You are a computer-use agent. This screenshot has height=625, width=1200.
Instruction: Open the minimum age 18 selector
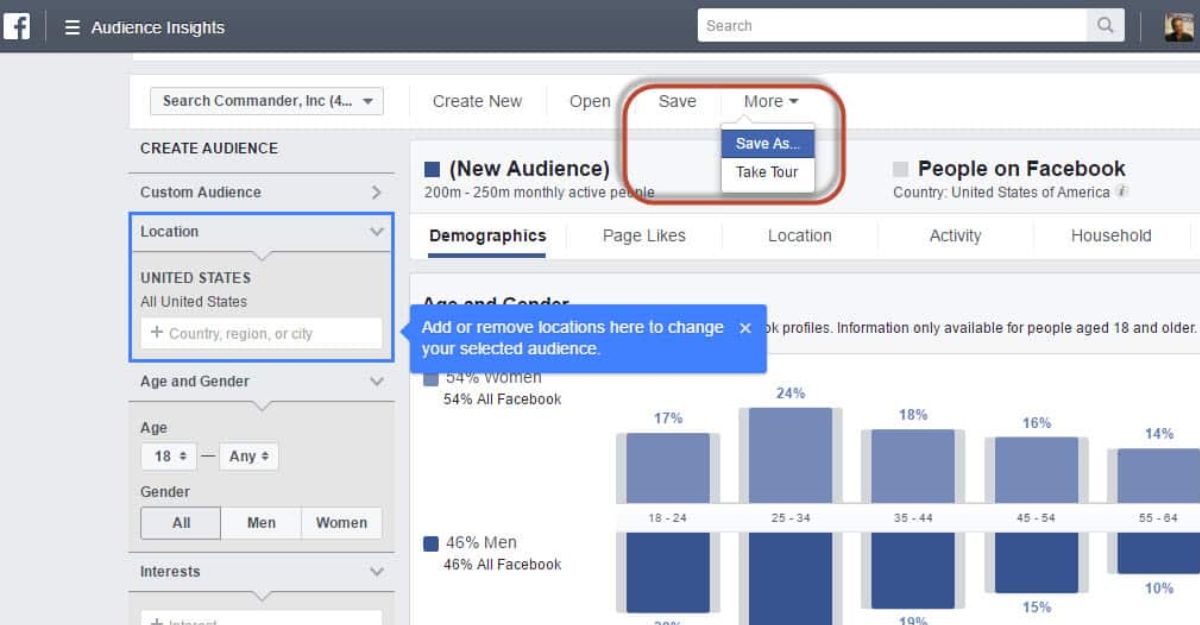(x=169, y=456)
